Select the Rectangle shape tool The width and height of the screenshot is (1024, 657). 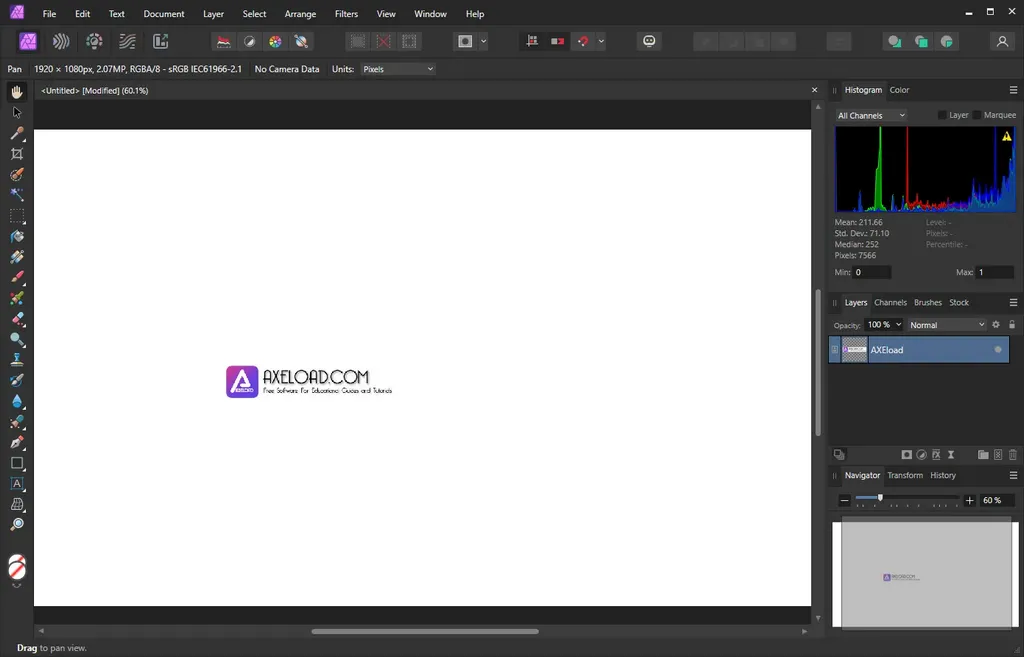(x=17, y=463)
